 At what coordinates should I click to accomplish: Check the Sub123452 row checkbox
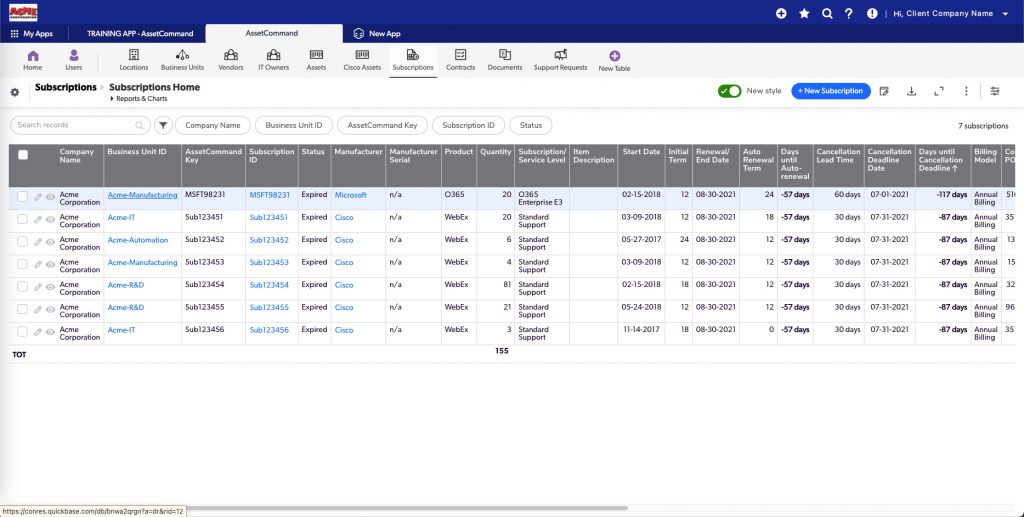(x=23, y=242)
